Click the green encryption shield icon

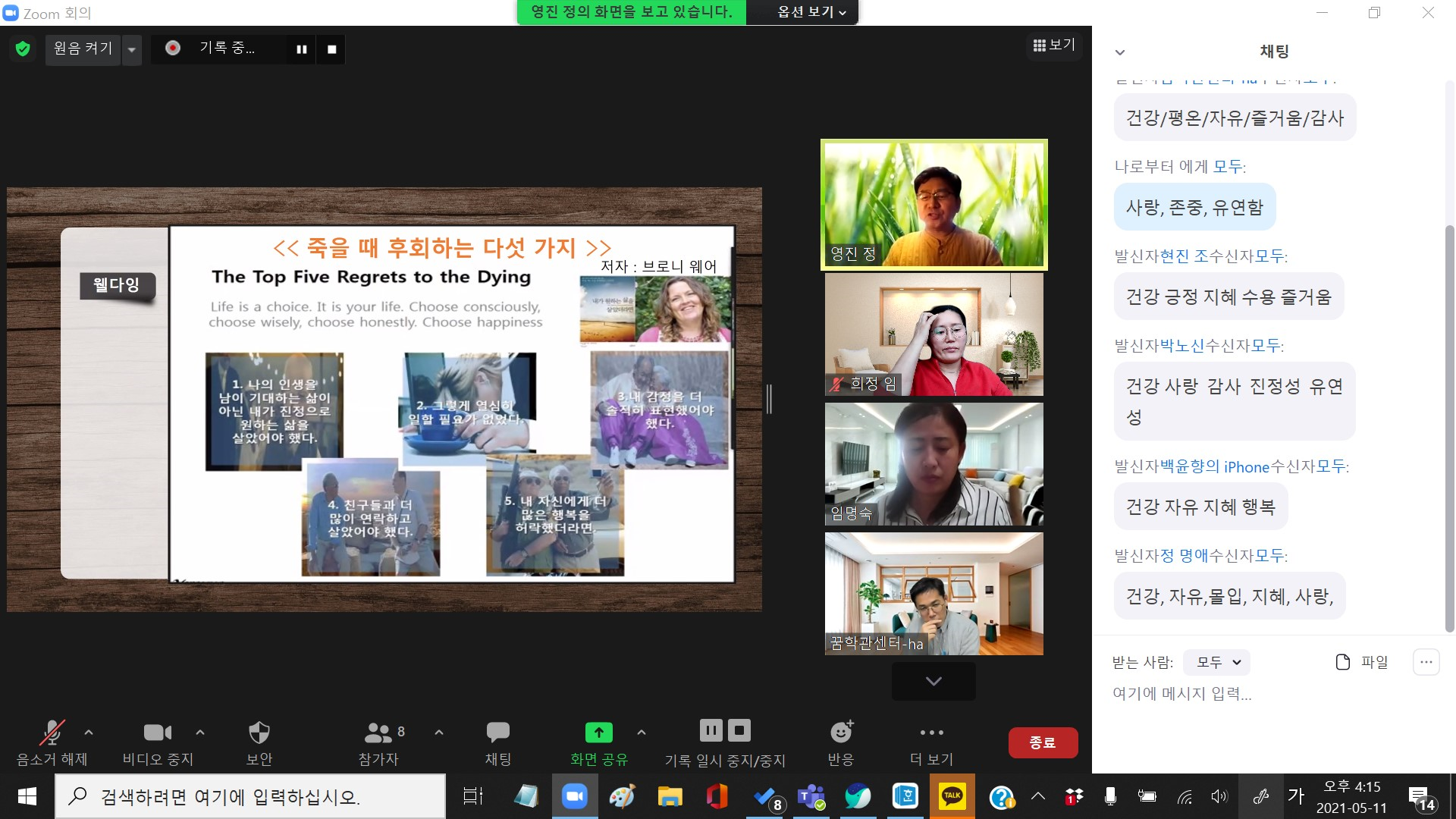[x=23, y=49]
